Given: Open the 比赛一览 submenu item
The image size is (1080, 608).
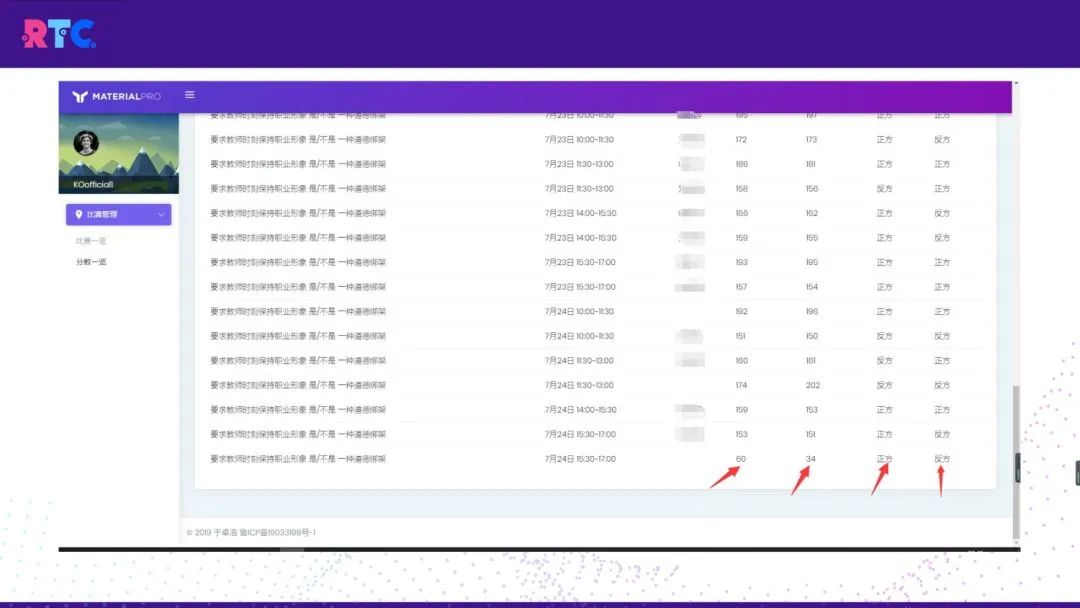Looking at the screenshot, I should point(91,241).
